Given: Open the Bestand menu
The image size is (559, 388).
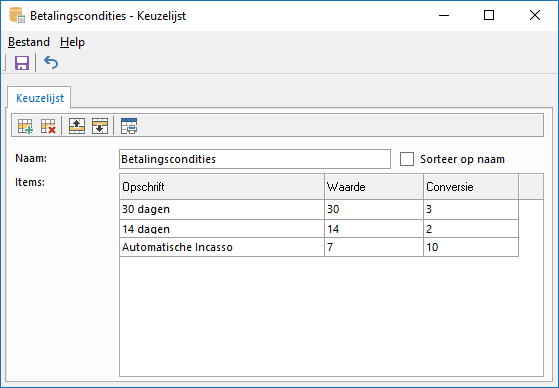Looking at the screenshot, I should [29, 42].
